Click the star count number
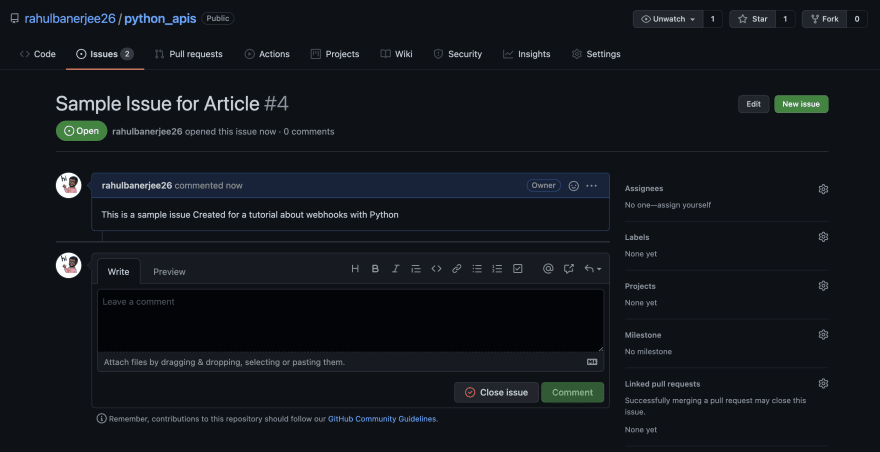 (x=785, y=19)
